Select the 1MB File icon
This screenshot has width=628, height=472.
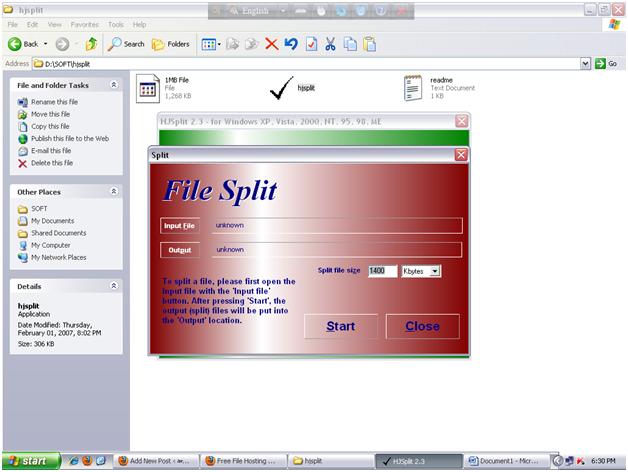148,89
